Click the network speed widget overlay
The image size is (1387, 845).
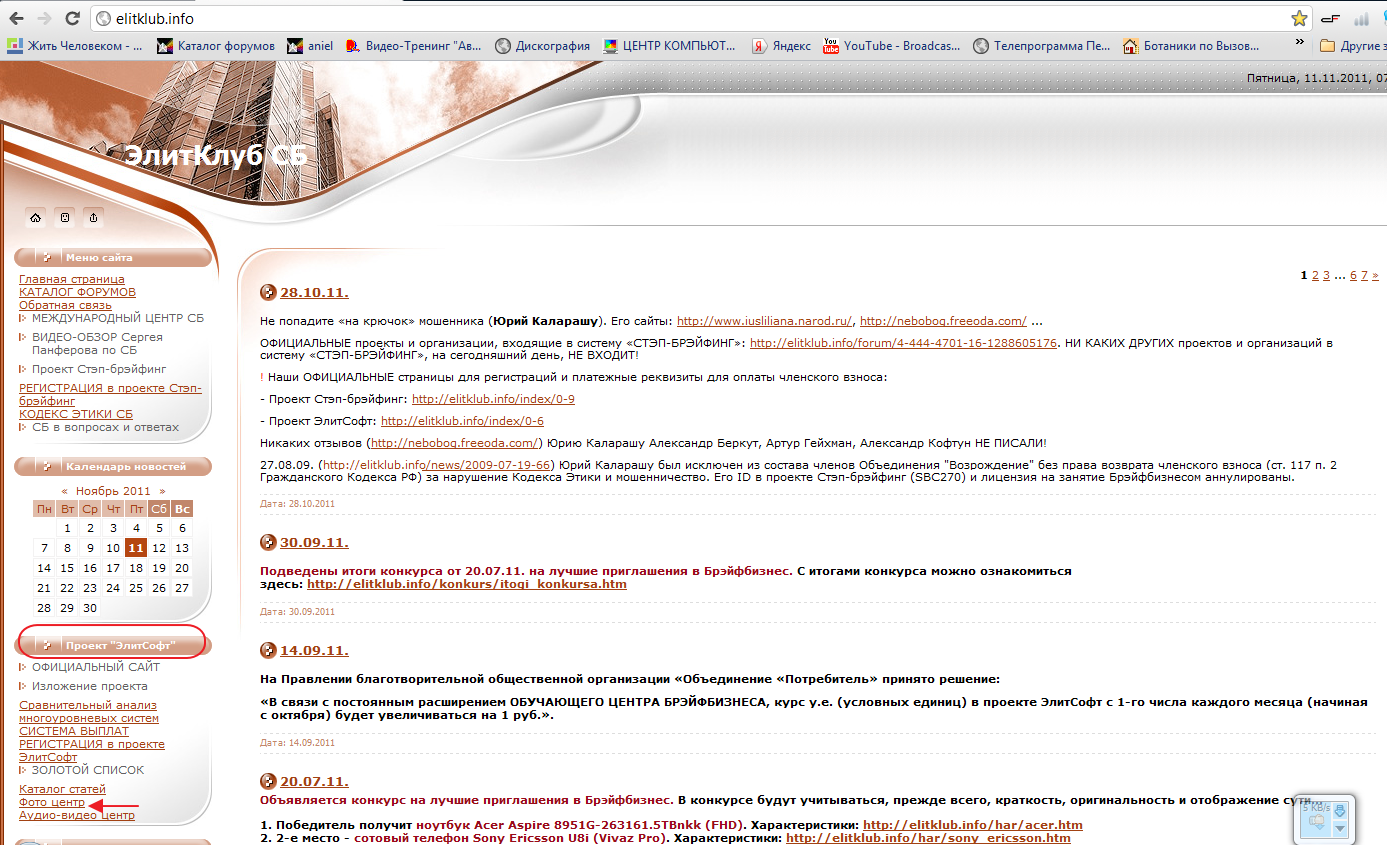click(1326, 818)
